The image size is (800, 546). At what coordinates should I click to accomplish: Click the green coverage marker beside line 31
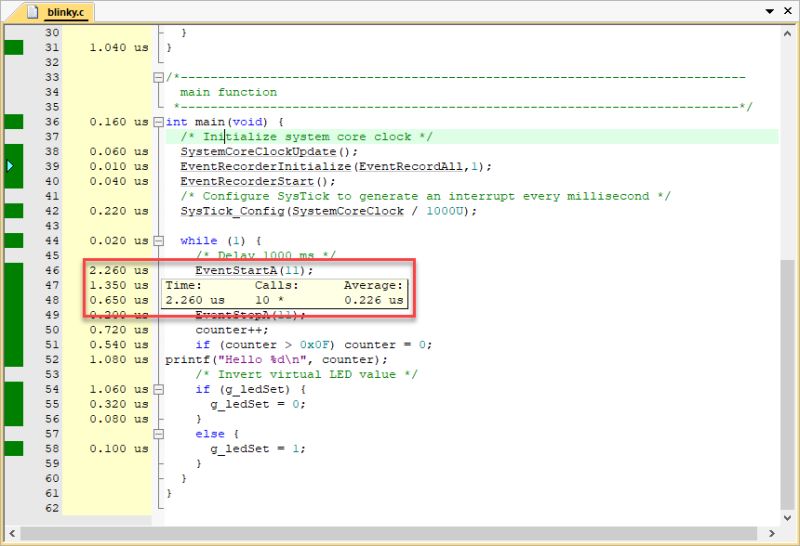[14, 47]
